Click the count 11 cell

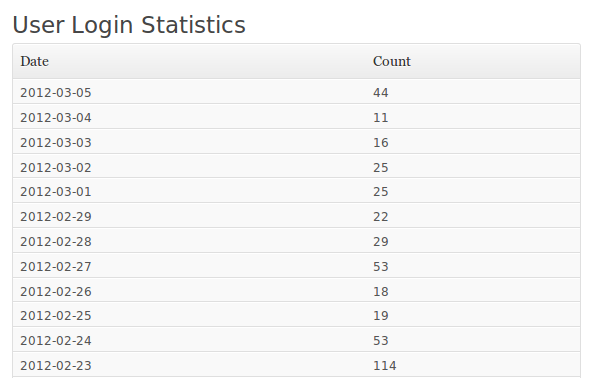[381, 117]
